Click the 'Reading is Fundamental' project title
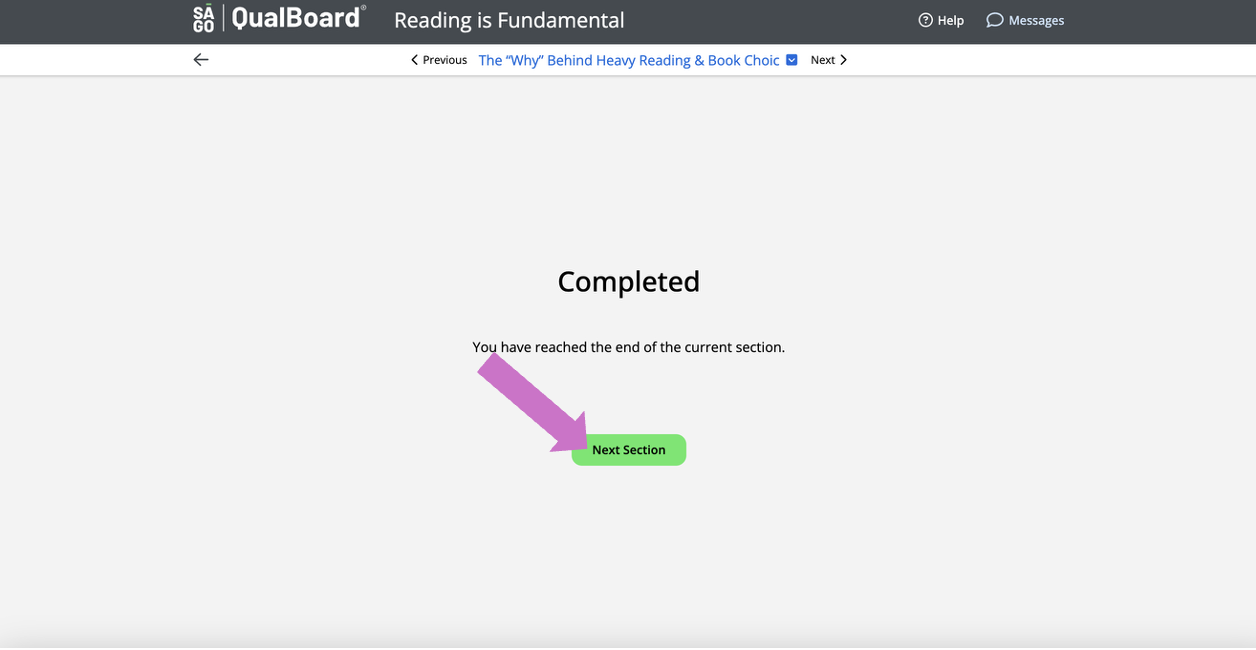The image size is (1256, 650). [x=509, y=20]
